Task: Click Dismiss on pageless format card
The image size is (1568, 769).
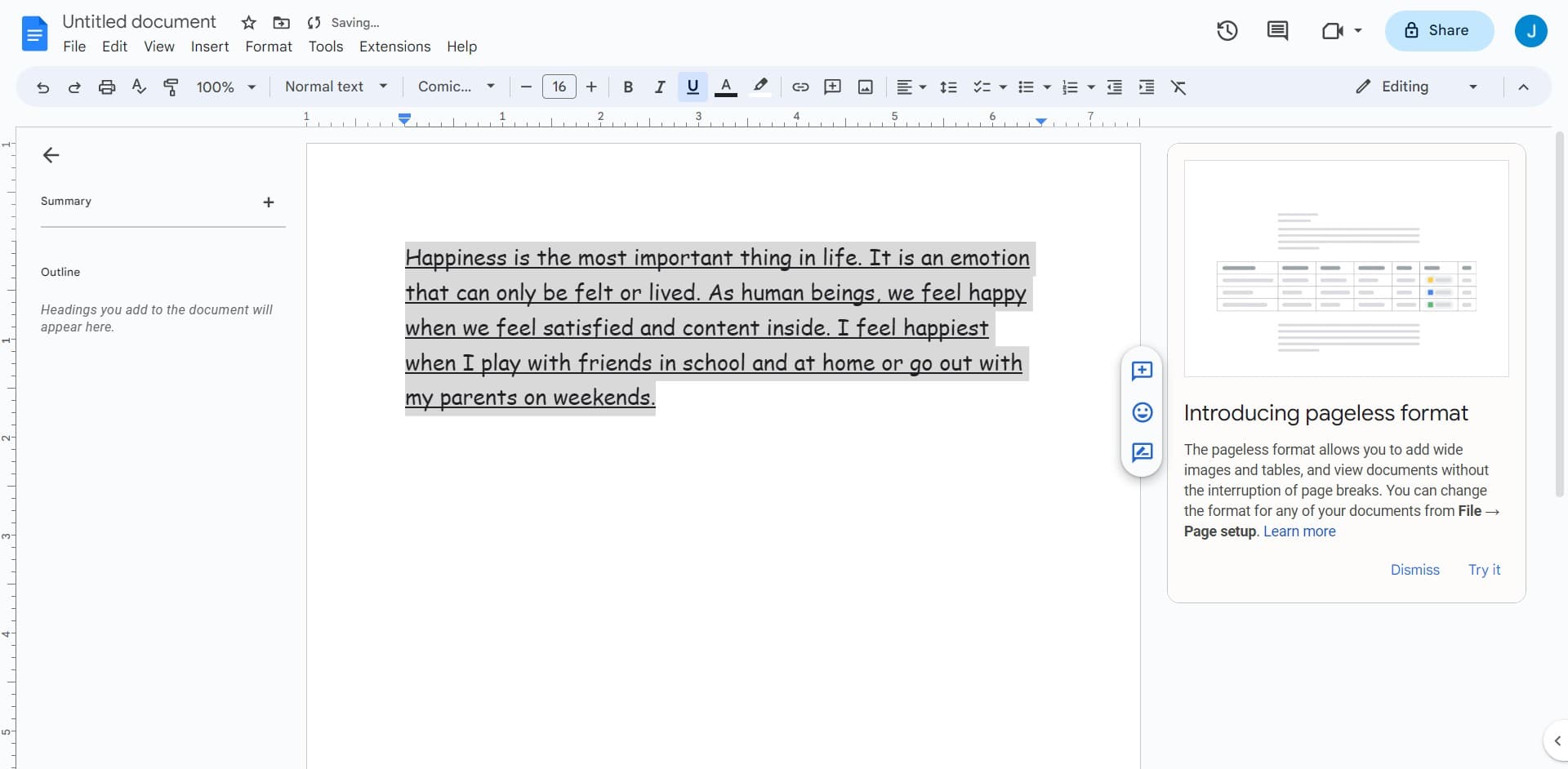Action: point(1414,570)
